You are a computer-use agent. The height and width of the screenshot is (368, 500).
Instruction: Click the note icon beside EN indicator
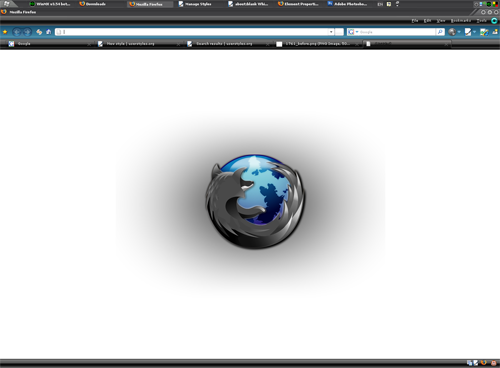point(389,4)
